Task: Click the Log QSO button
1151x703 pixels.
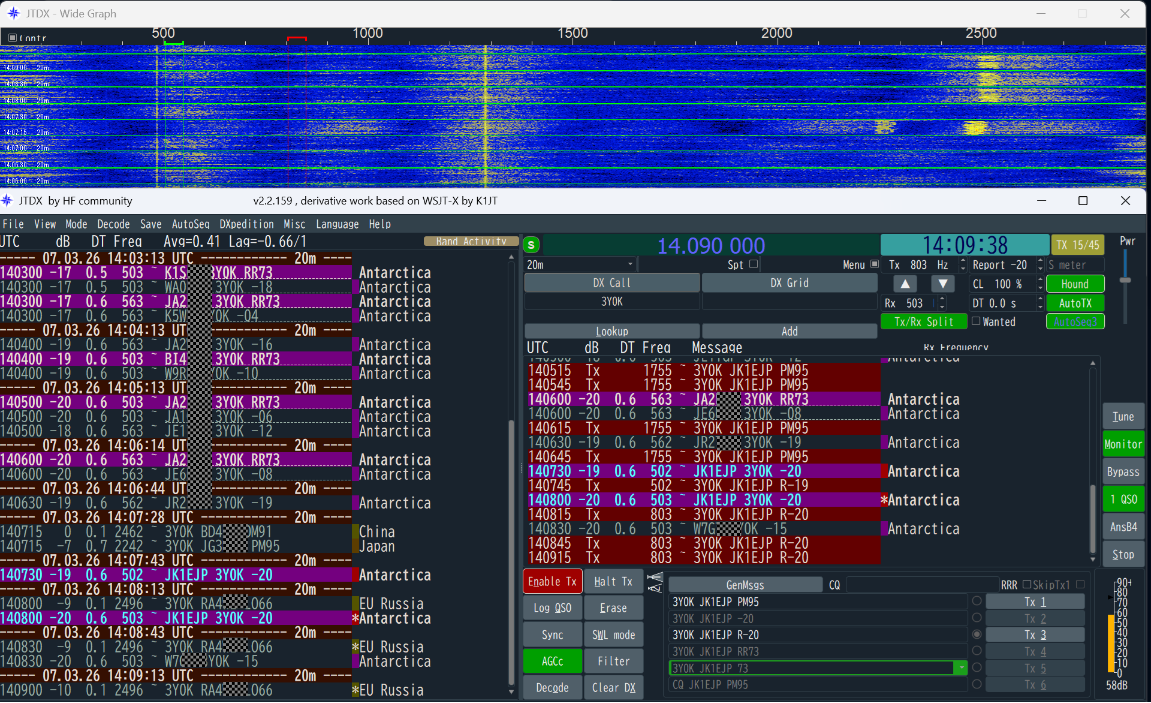Action: (x=553, y=608)
